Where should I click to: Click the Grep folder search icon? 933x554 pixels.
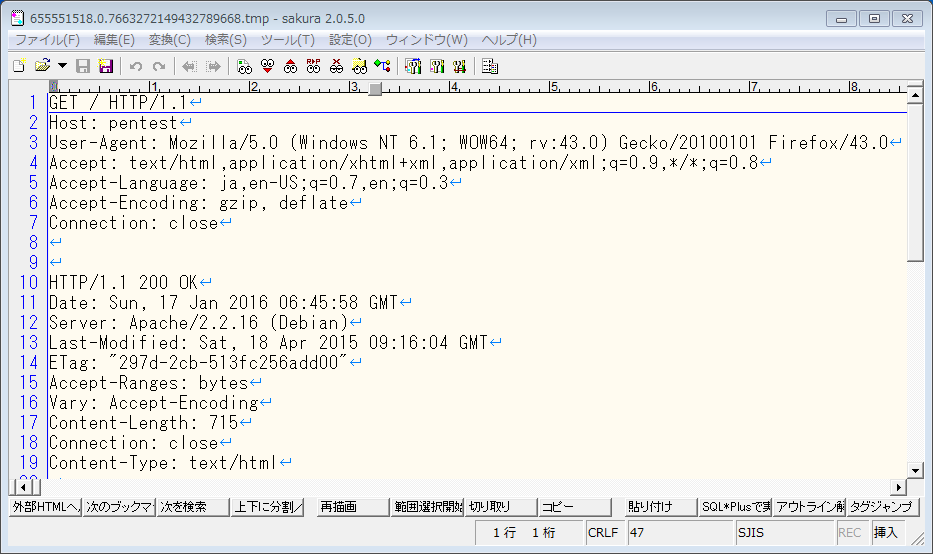point(359,66)
